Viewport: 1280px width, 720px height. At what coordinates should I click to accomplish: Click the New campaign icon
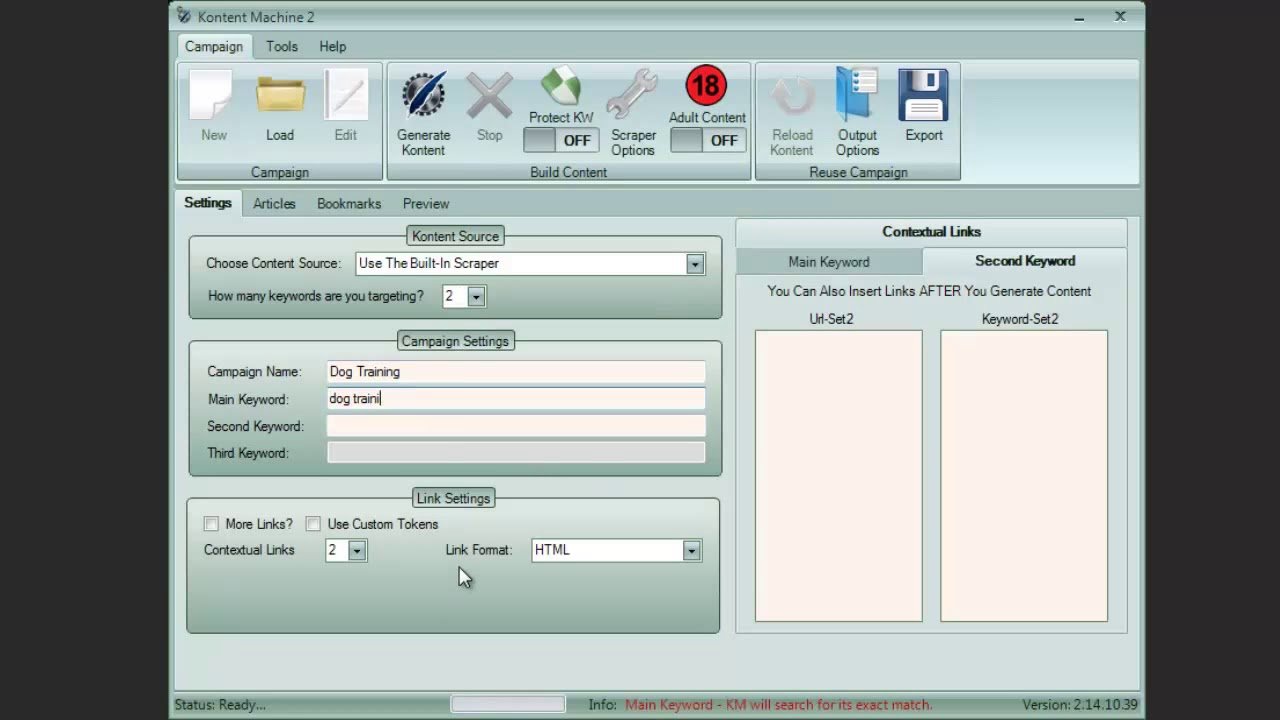click(x=213, y=95)
